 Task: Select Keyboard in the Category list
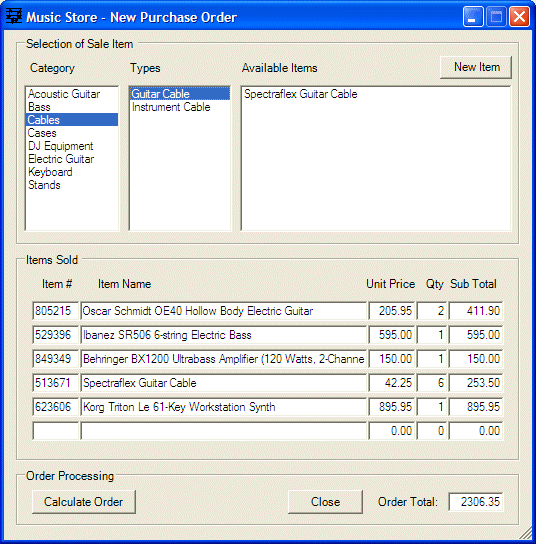click(x=71, y=172)
